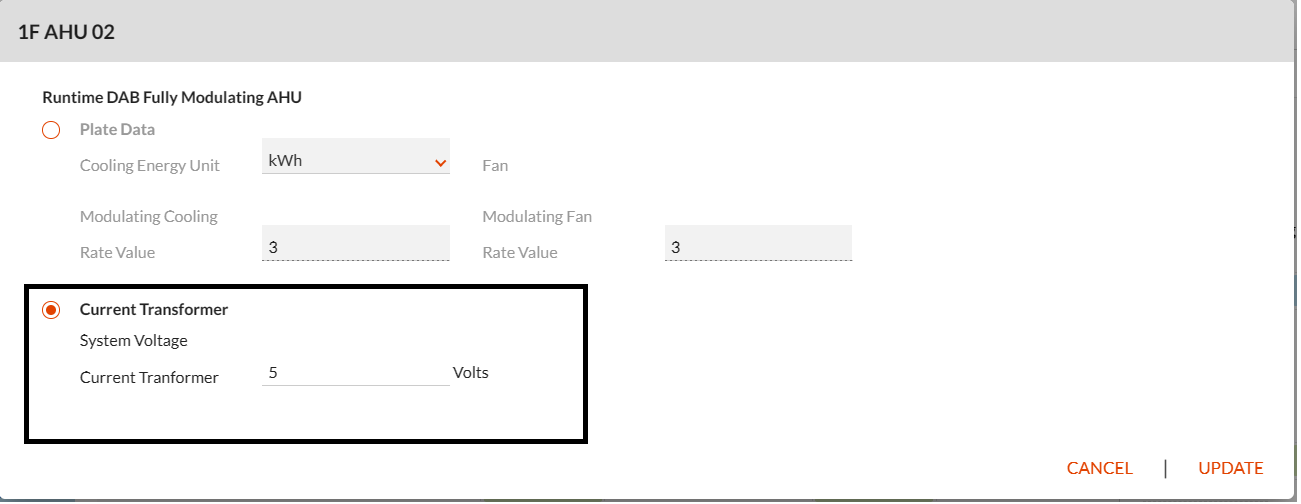Focus the Current Tranformer voltage input showing 5
Screen dimensions: 1301x504
(x=356, y=373)
